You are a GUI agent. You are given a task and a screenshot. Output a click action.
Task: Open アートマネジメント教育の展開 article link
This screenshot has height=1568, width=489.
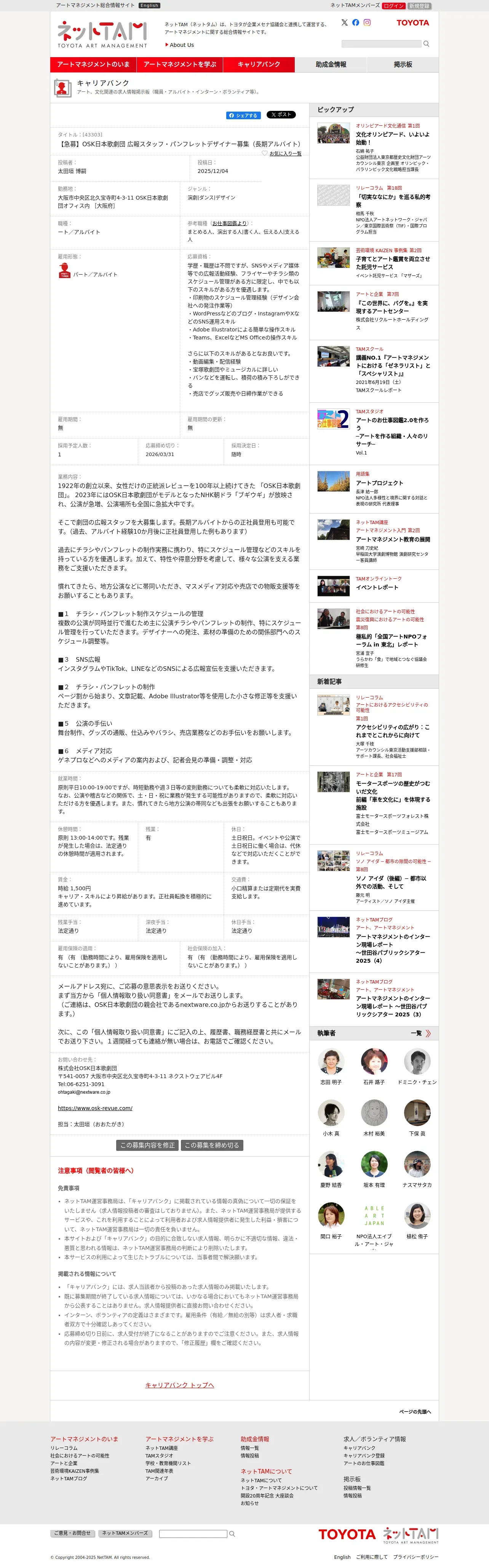[393, 539]
